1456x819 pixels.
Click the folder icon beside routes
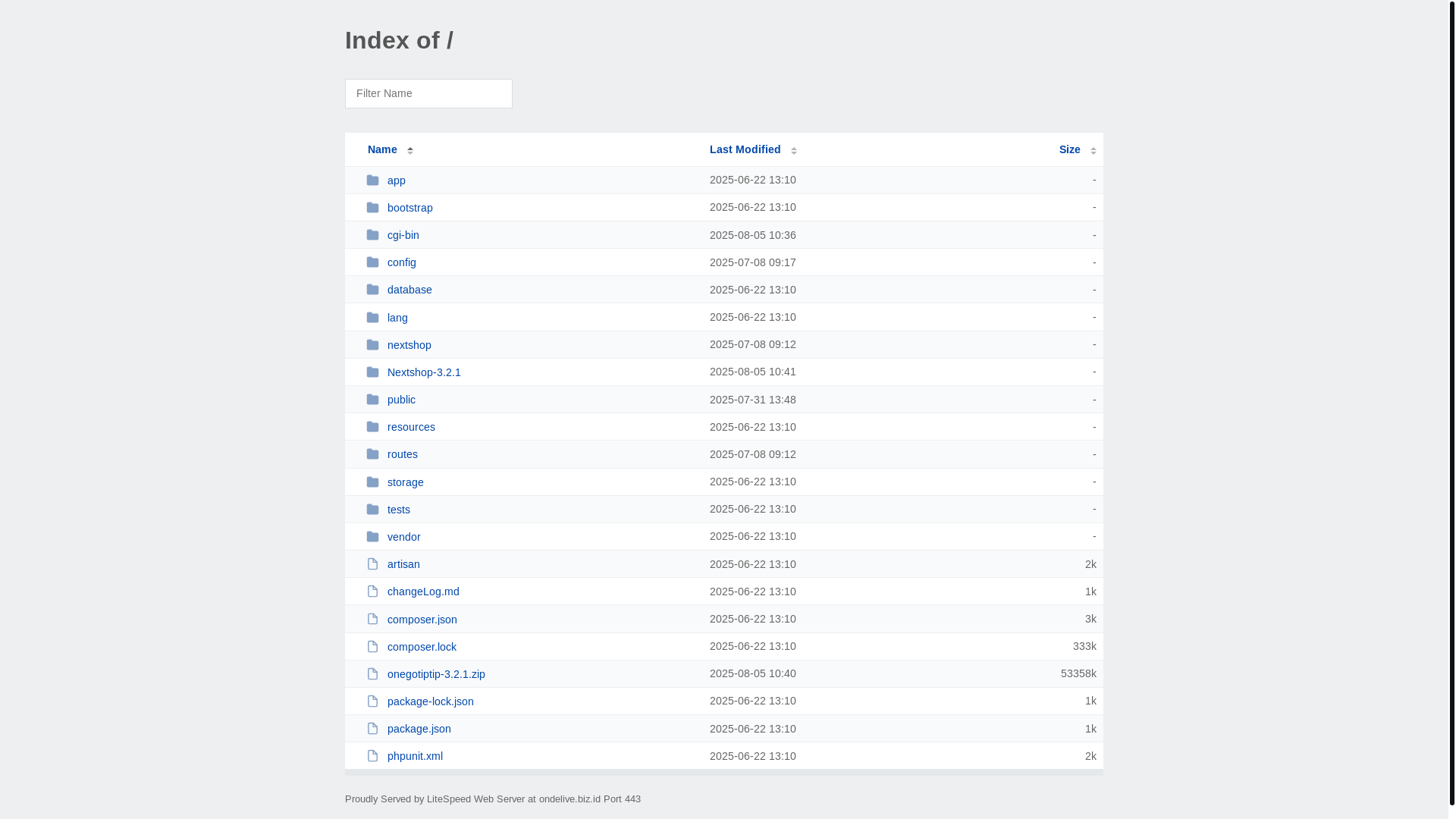[x=372, y=454]
